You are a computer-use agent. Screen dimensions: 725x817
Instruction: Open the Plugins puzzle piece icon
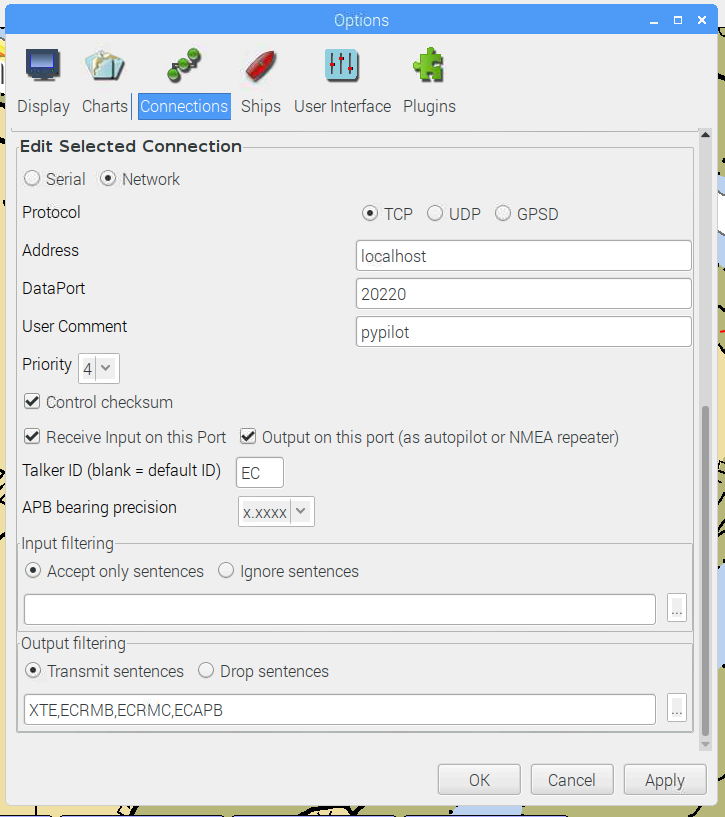click(x=428, y=65)
